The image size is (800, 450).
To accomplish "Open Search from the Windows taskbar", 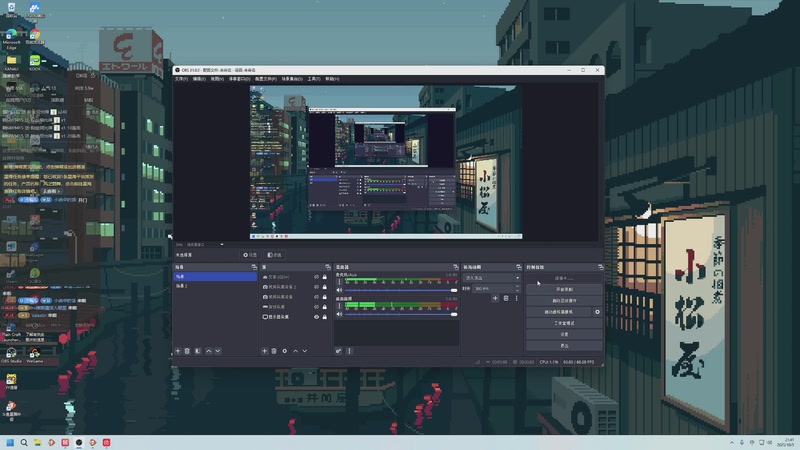I will click(x=23, y=442).
